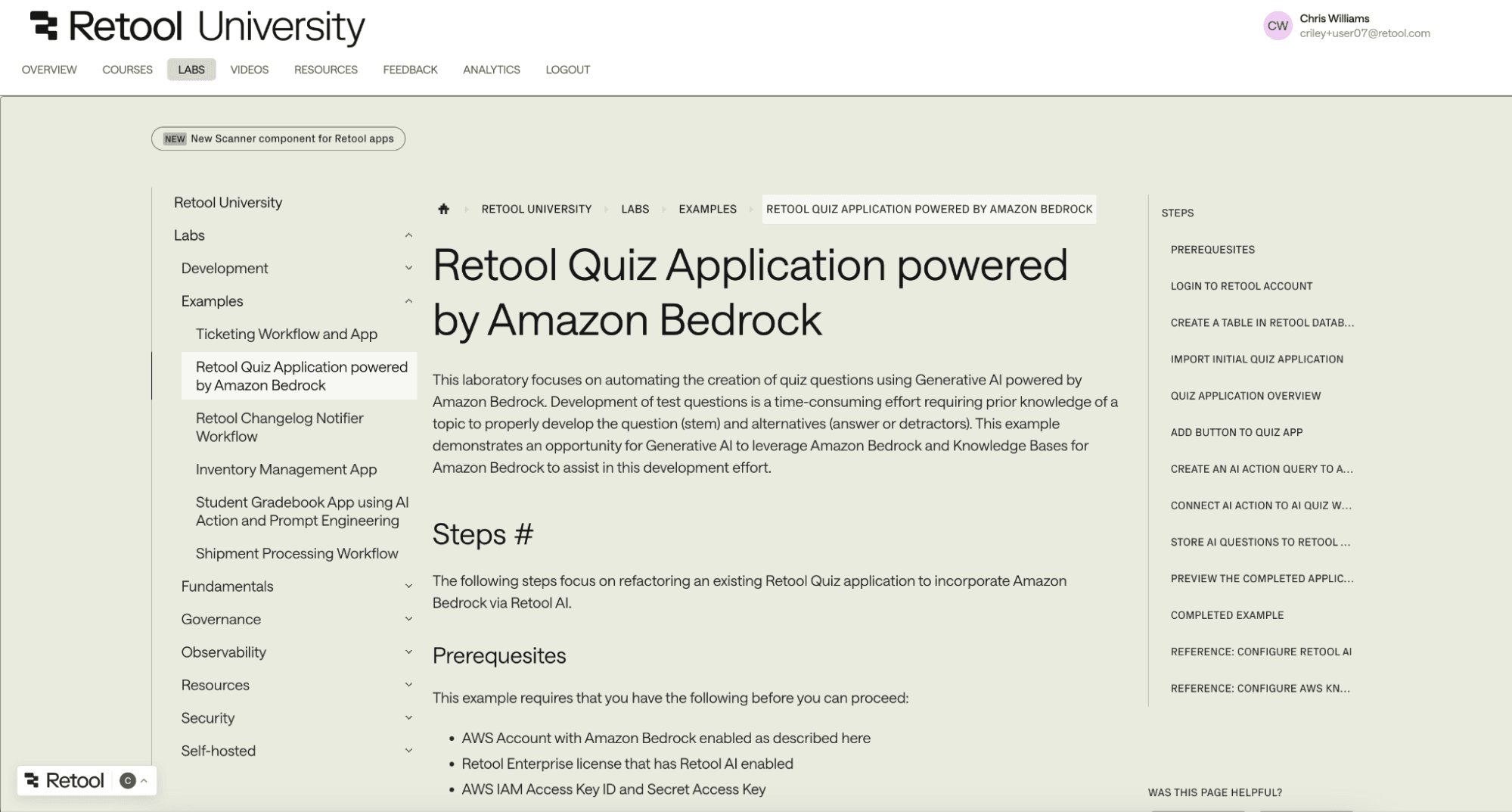
Task: Expand the Development sidebar section
Action: (x=409, y=268)
